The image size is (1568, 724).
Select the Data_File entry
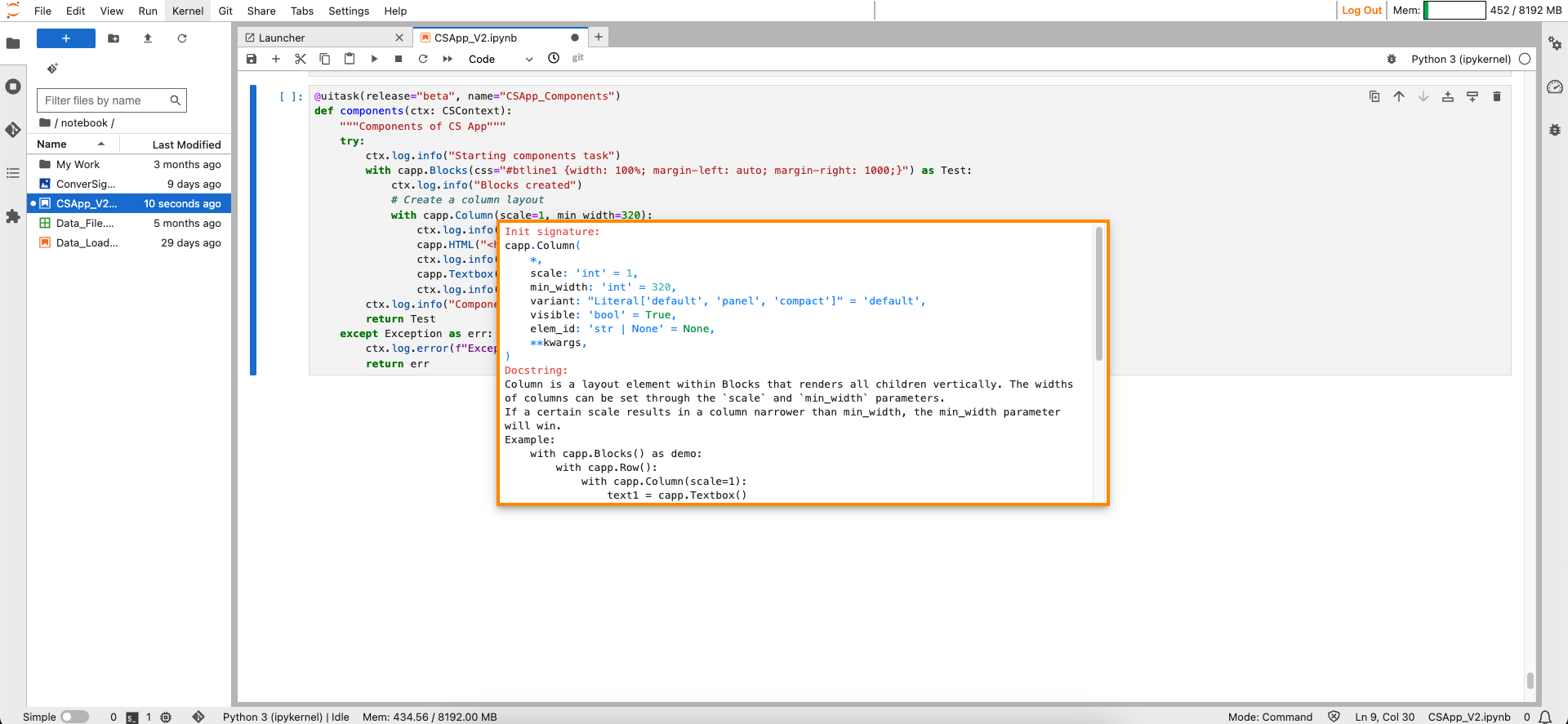129,223
